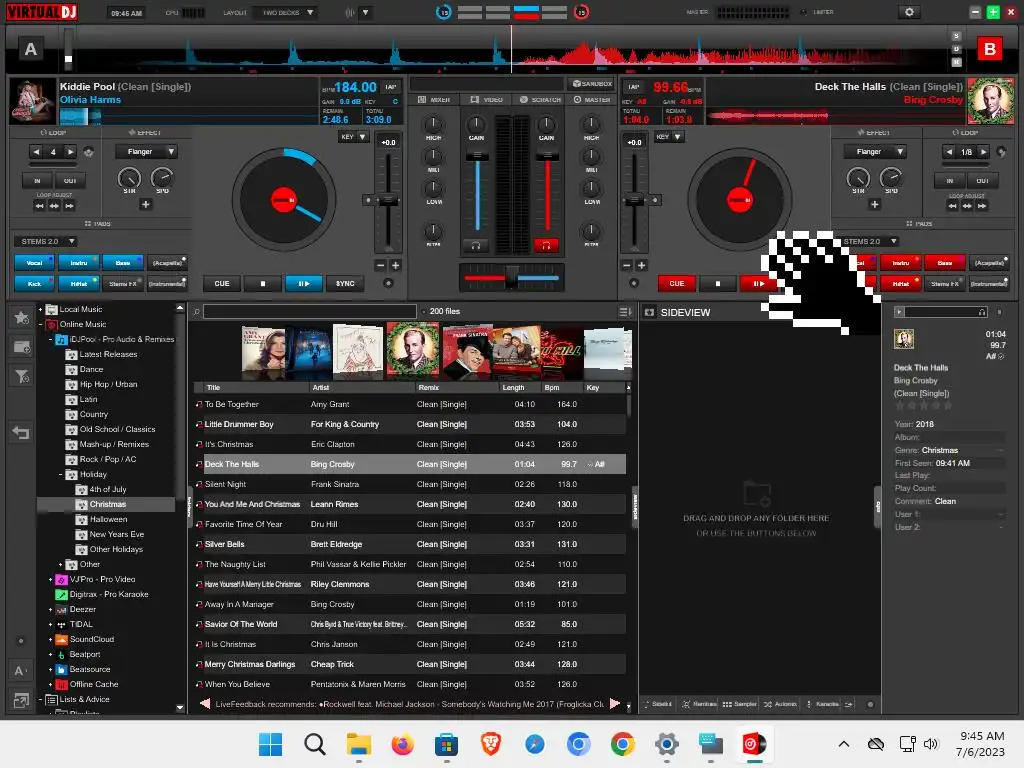Click deck B CUE button

[x=677, y=283]
